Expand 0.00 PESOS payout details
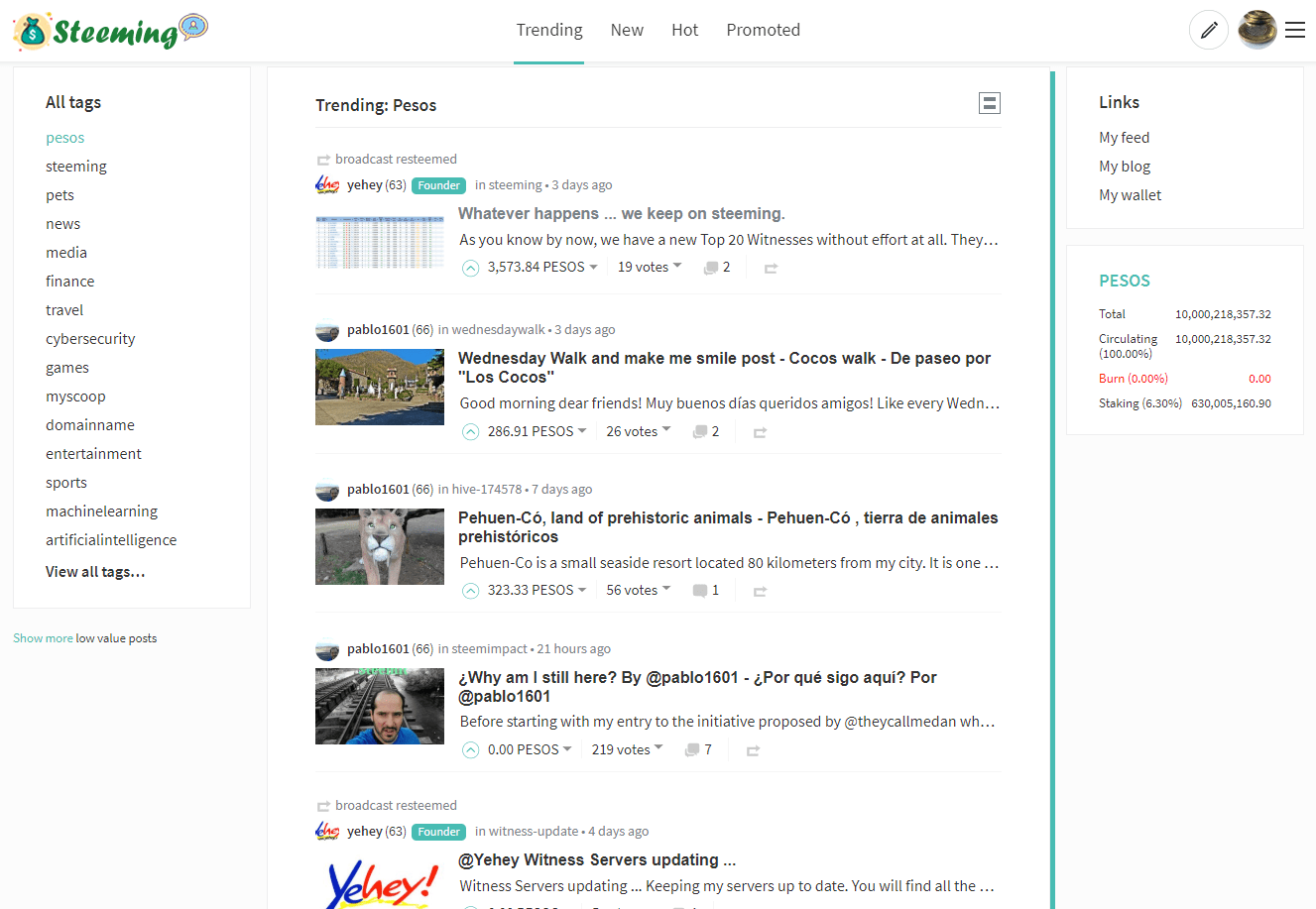The width and height of the screenshot is (1316, 909). (x=530, y=750)
